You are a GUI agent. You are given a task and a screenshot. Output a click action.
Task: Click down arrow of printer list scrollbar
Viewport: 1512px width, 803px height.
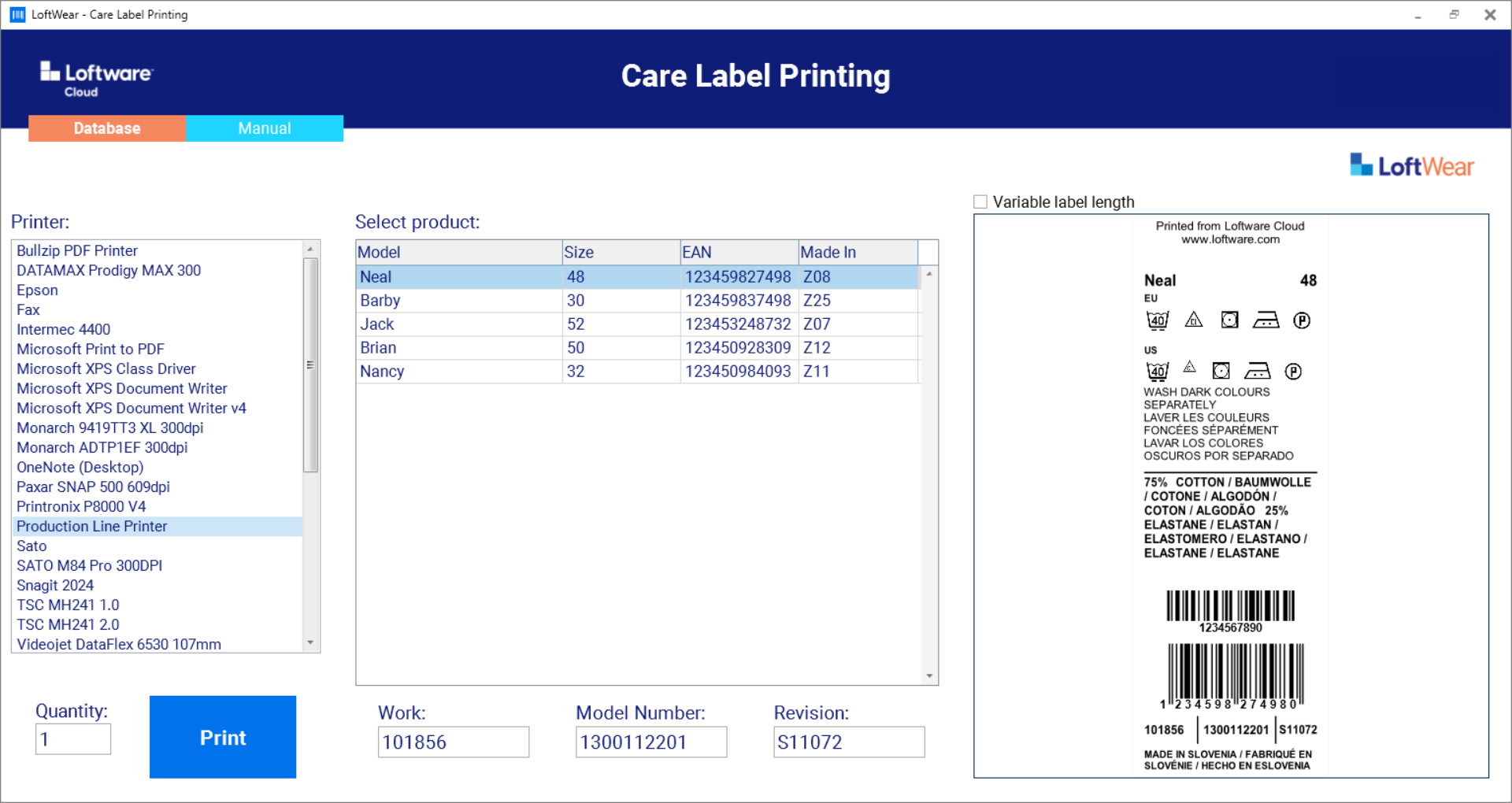(x=310, y=643)
